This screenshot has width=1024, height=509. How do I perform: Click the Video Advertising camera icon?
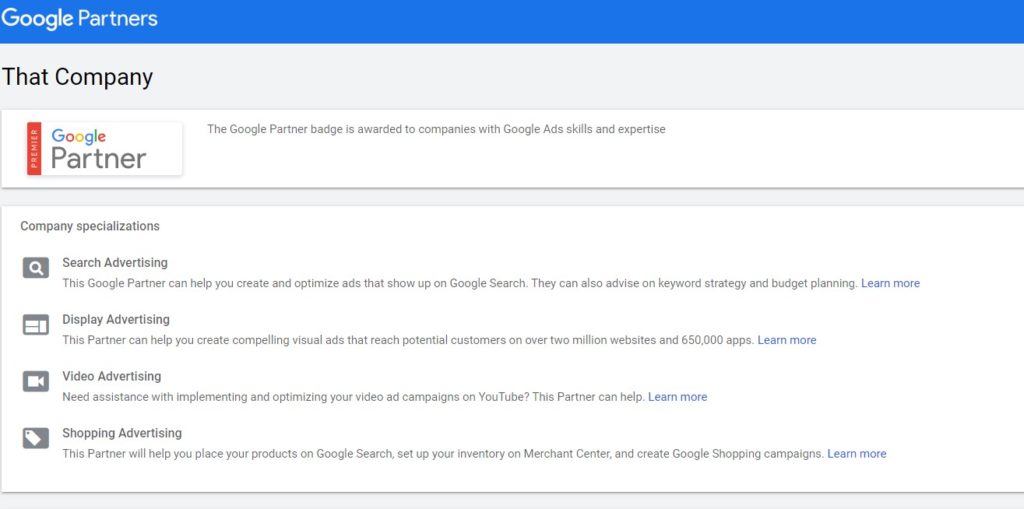point(36,382)
